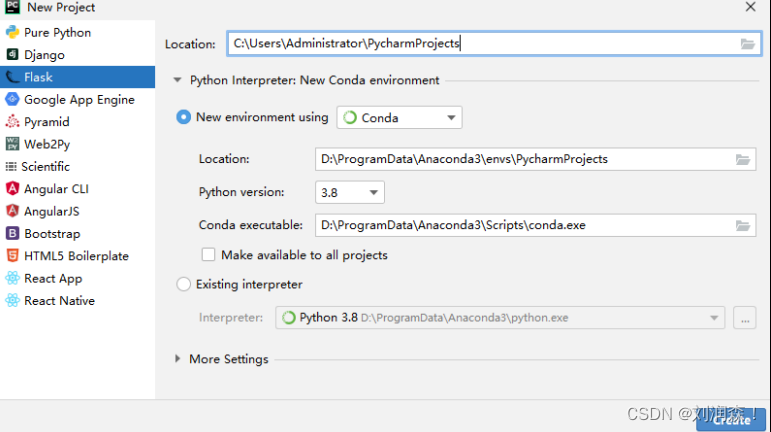Click the Web2Py label

coord(47,144)
